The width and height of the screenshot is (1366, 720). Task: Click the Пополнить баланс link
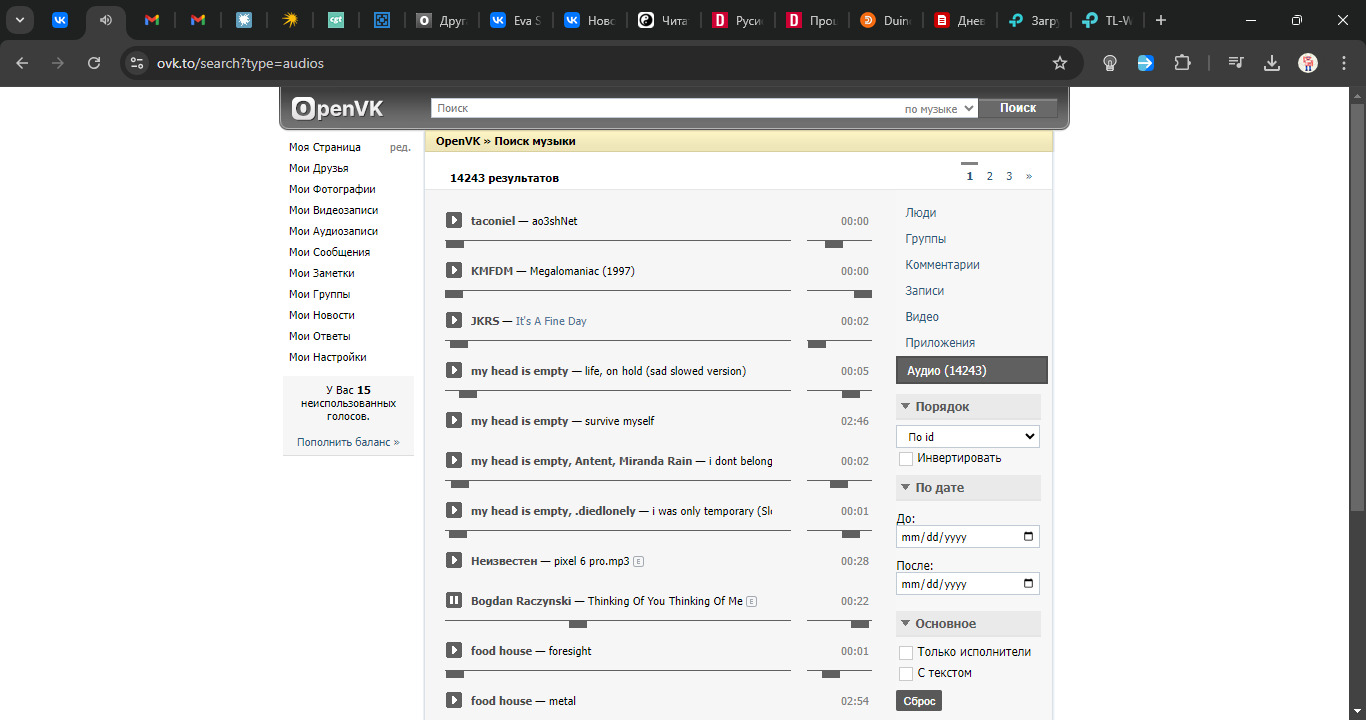pos(347,442)
